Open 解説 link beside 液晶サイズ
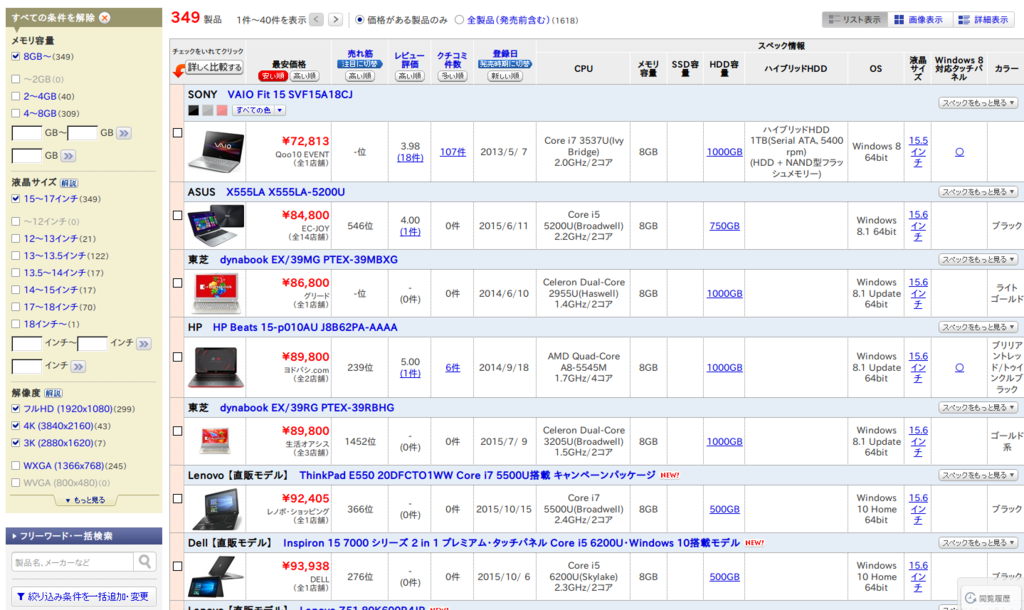Screen dimensions: 1024x610 [69, 183]
